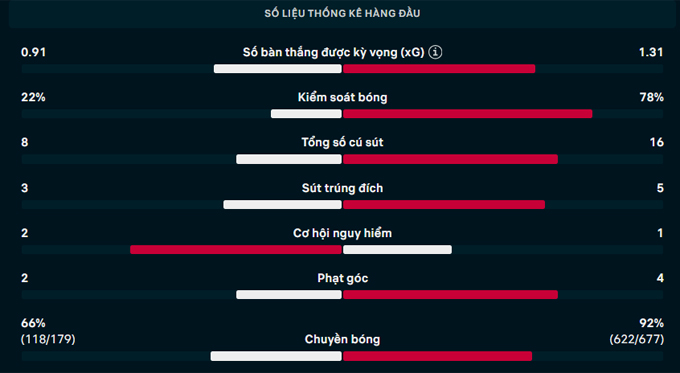Viewport: 680px width, 373px height.
Task: Click the white xG bar for 0.91
Action: (x=278, y=69)
